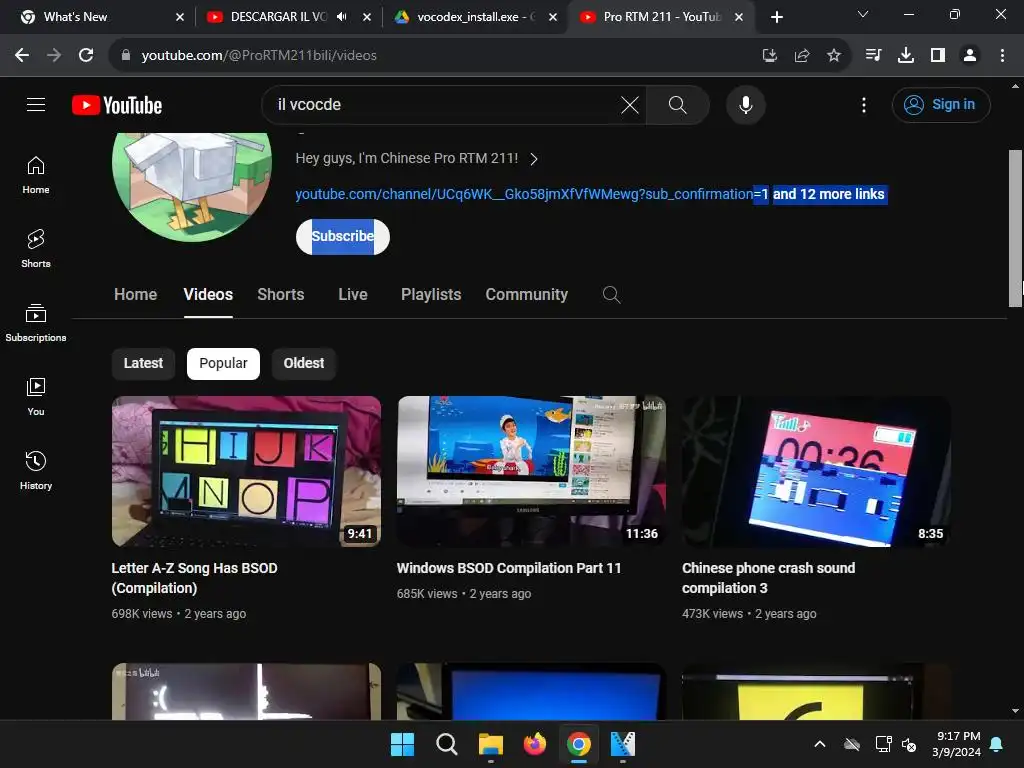The image size is (1024, 768).
Task: Open the channel Live tab
Action: point(353,295)
